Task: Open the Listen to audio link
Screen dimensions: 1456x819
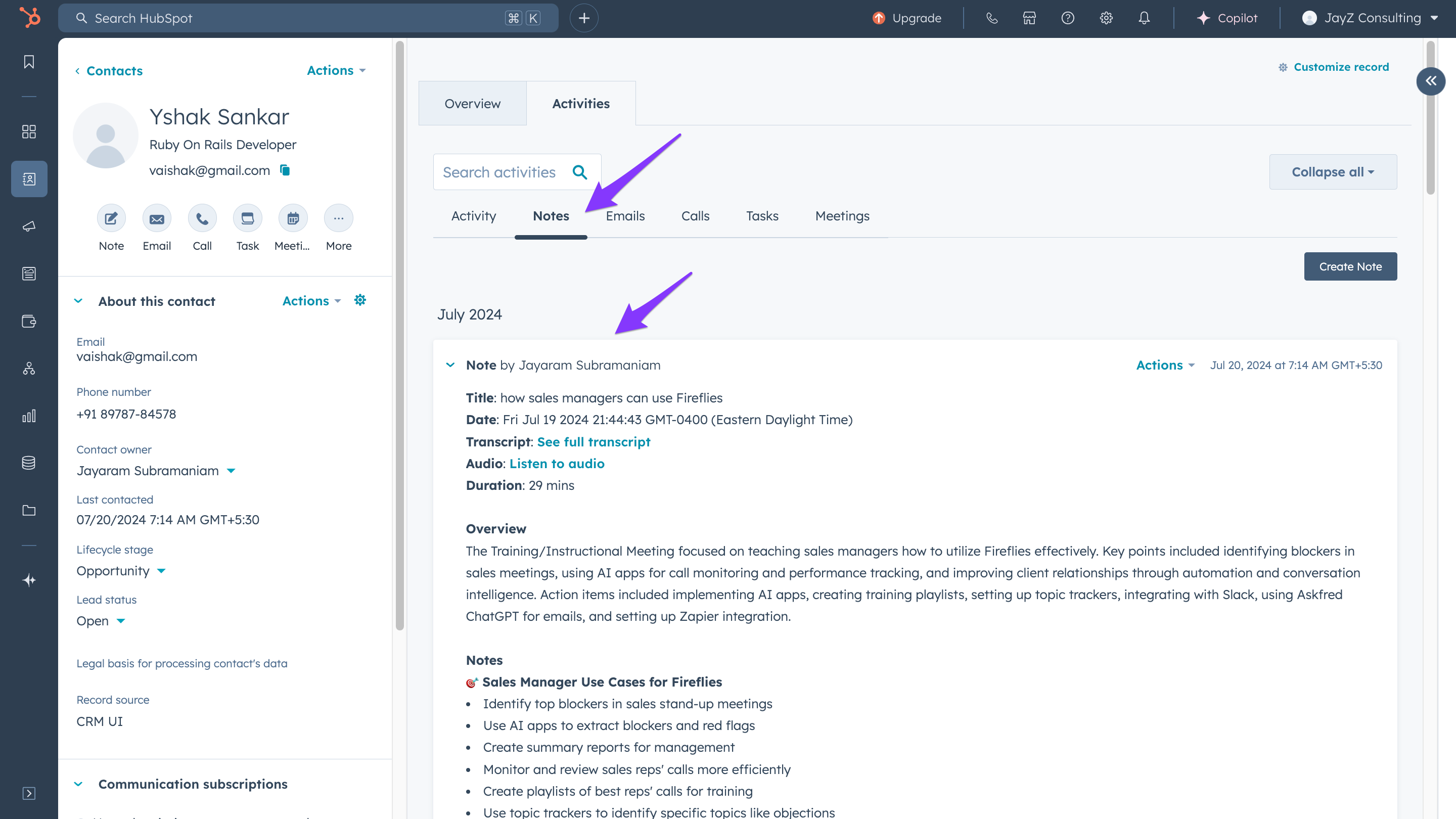Action: click(x=557, y=464)
